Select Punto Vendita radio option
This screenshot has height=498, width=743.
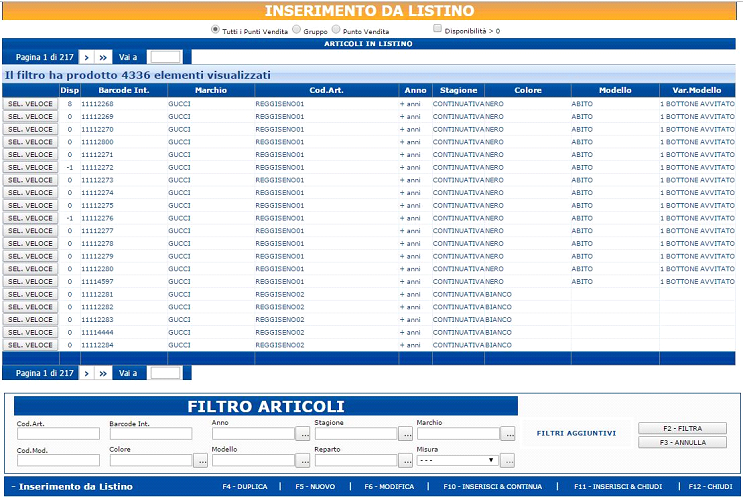(336, 29)
